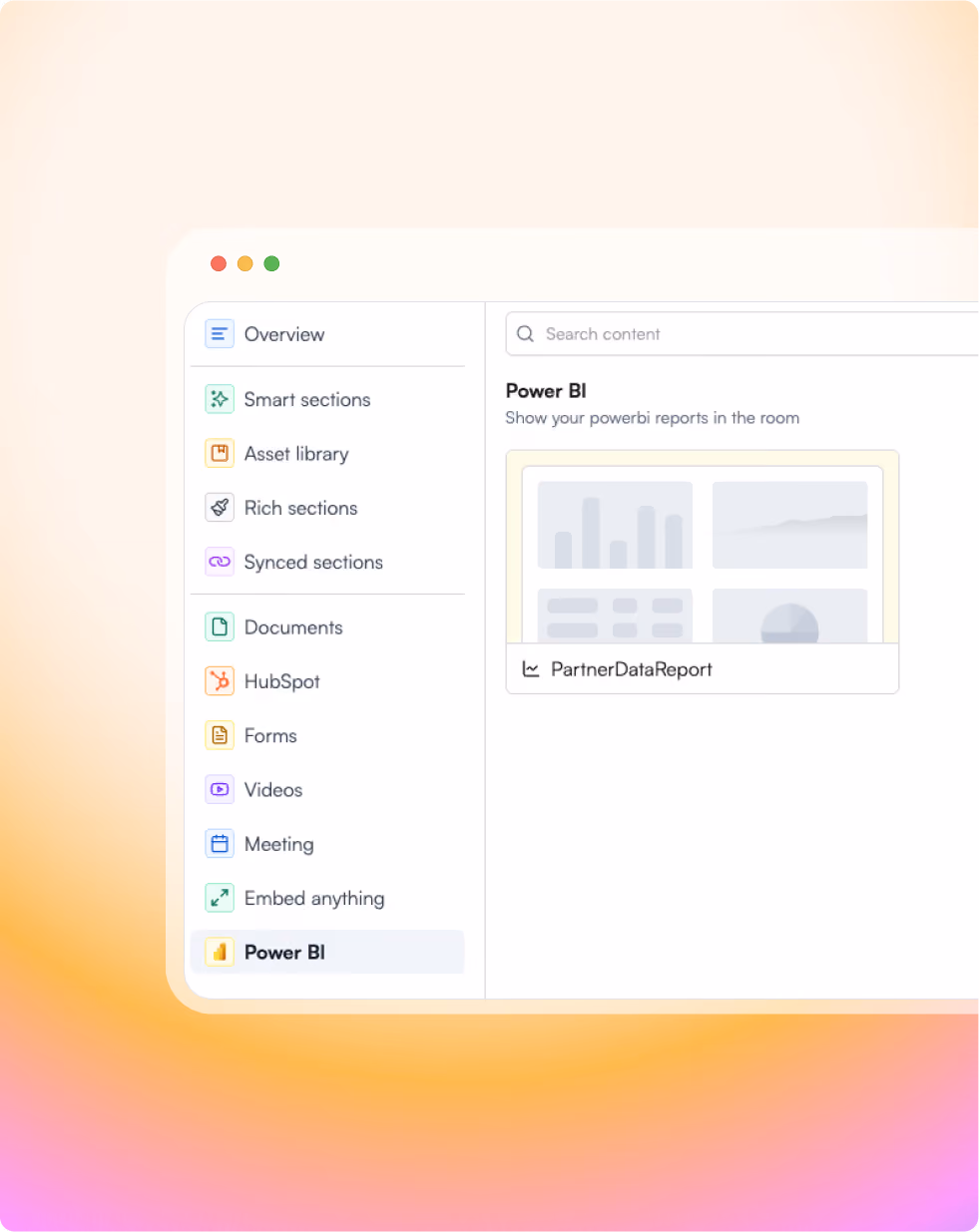
Task: Click the Meeting calendar icon
Action: pyautogui.click(x=220, y=844)
